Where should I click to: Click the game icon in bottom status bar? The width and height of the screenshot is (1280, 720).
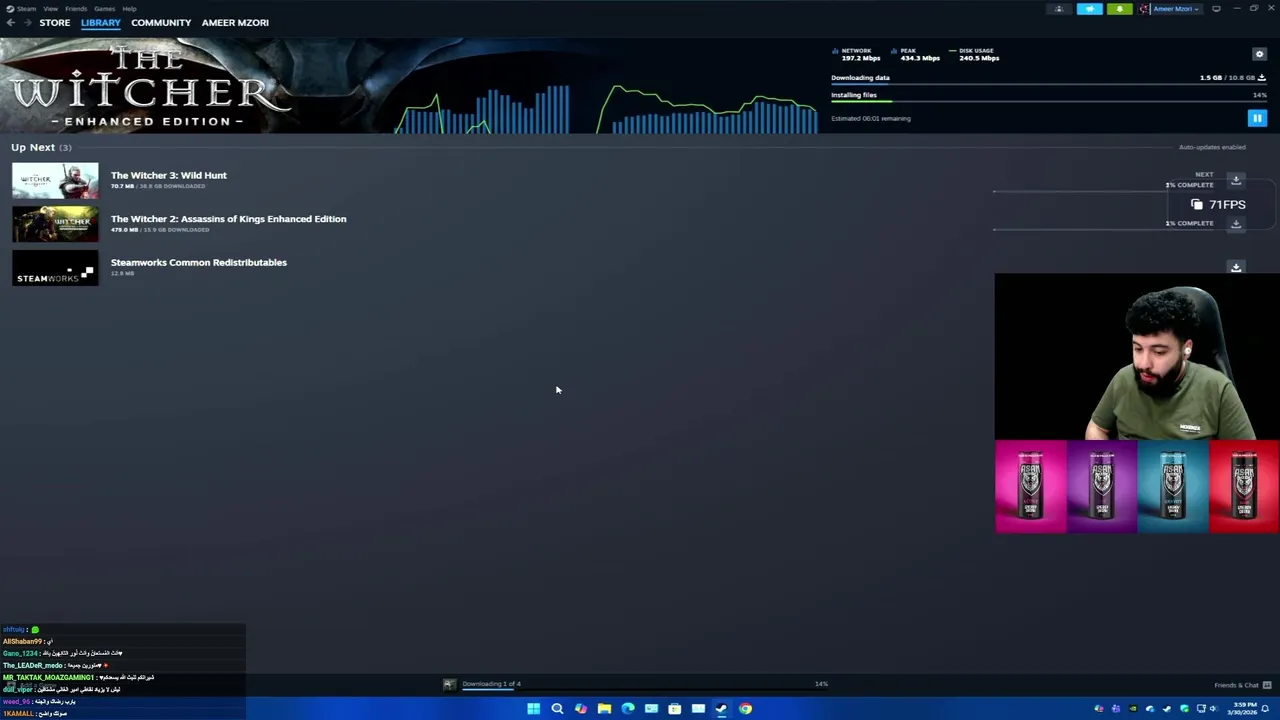click(450, 684)
